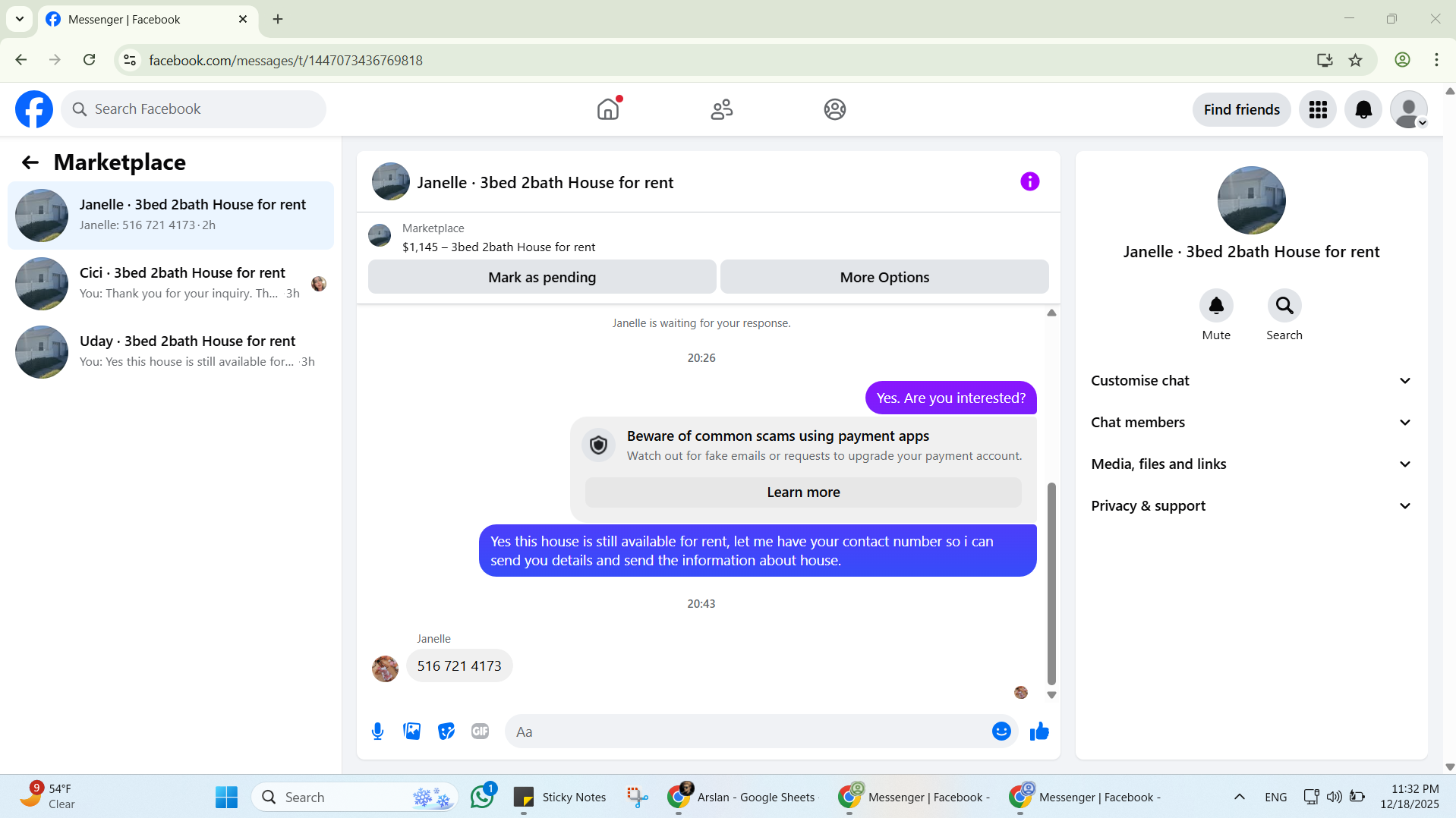Open the Friends icon in the top navigation
The image size is (1456, 818).
coord(722,109)
